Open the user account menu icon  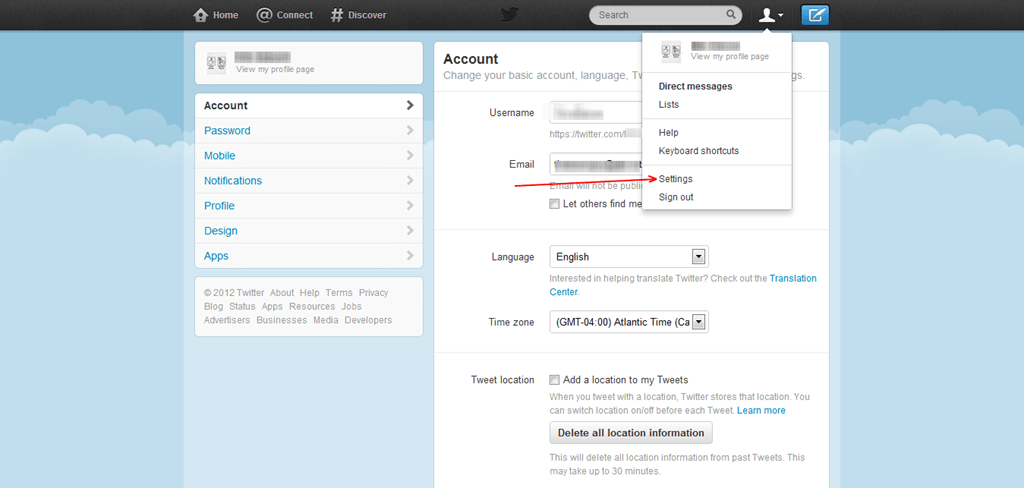click(x=770, y=15)
